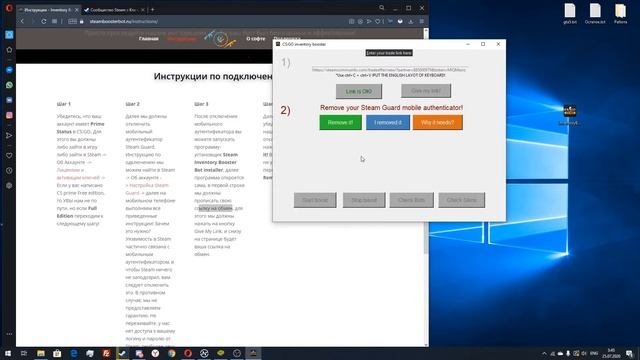This screenshot has height=360, width=640.
Task: Click the Шаг 3 heading
Action: pos(201,104)
